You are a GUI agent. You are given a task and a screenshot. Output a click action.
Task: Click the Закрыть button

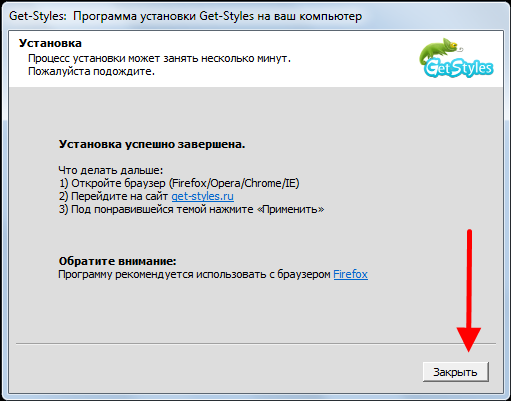tap(456, 372)
